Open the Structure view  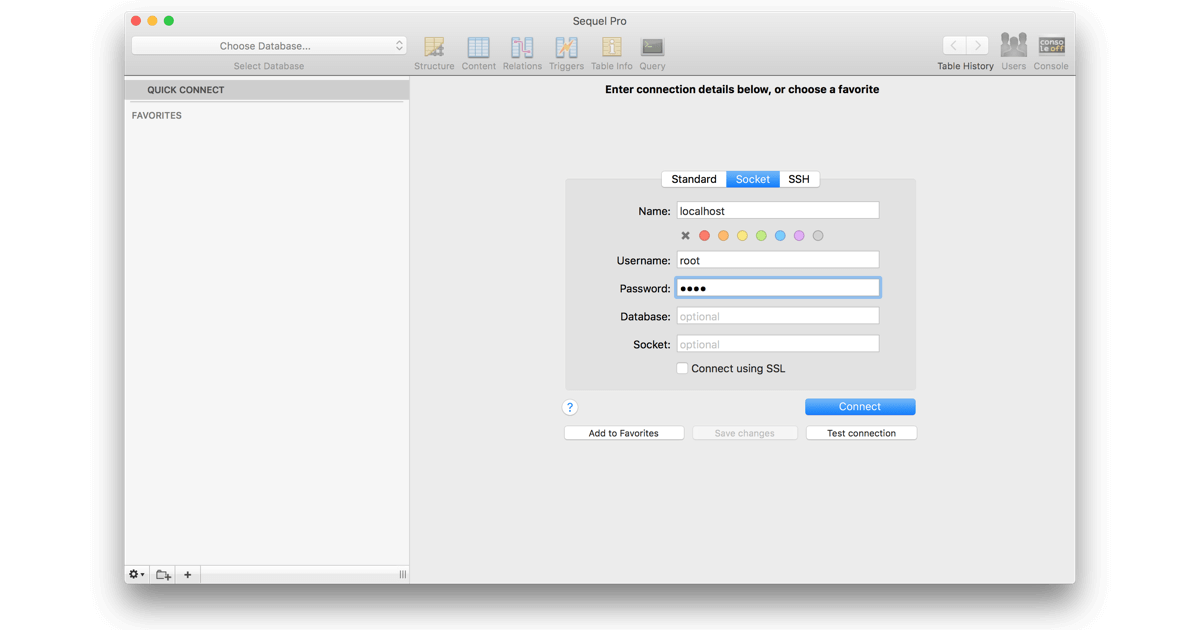[x=434, y=53]
